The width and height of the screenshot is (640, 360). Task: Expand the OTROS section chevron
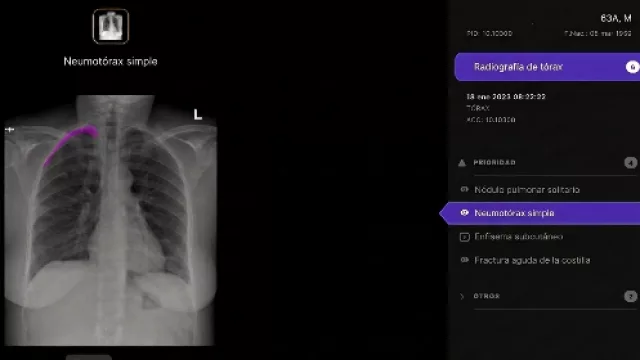(462, 296)
